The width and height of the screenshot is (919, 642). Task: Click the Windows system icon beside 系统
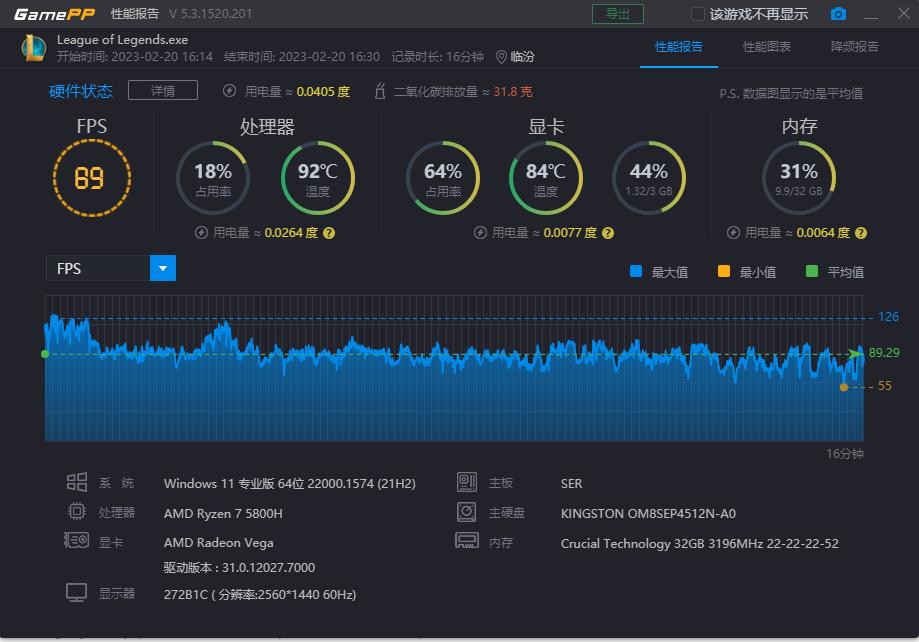coord(76,483)
